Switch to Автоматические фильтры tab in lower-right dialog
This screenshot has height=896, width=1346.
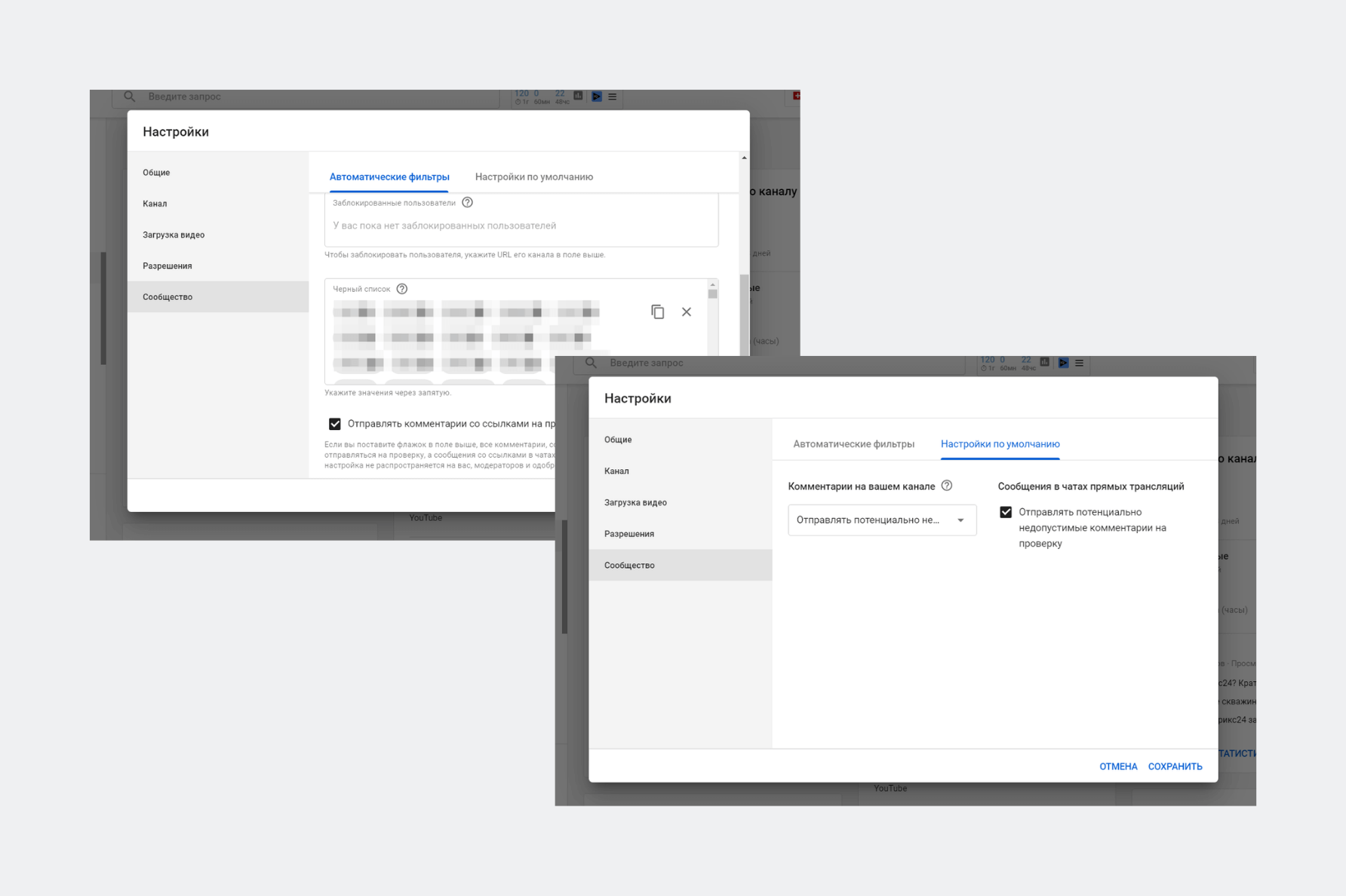[x=853, y=443]
